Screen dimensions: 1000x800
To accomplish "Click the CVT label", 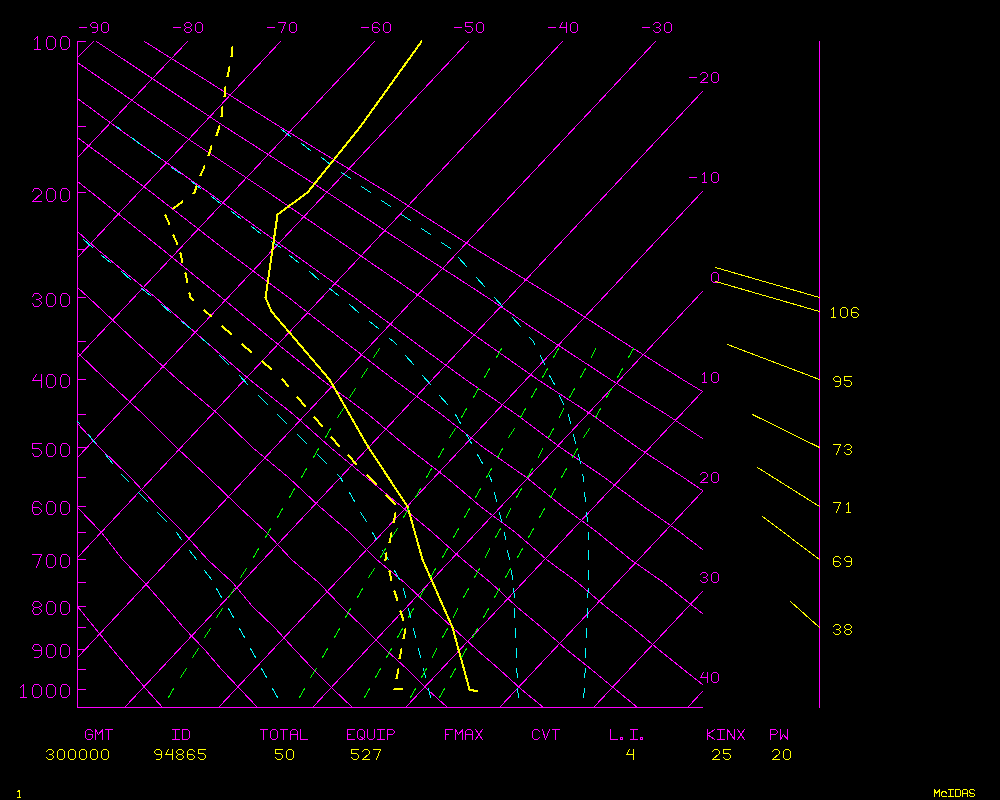I will [x=545, y=735].
